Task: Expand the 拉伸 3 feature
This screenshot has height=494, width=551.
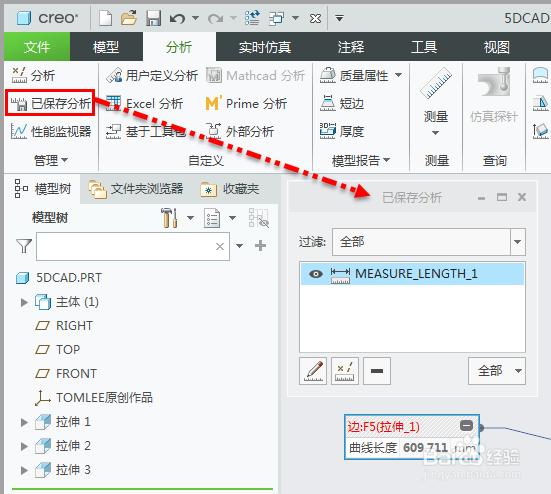Action: [24, 470]
